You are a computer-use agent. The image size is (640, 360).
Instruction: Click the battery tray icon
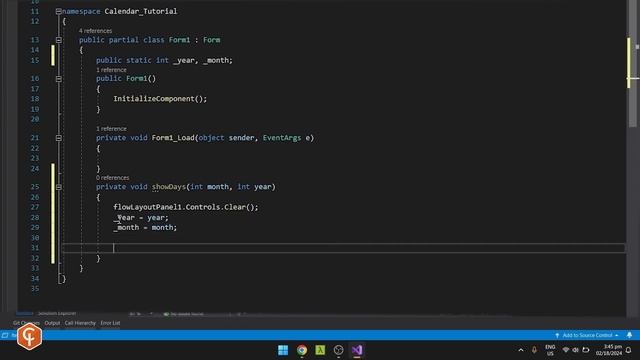586,350
